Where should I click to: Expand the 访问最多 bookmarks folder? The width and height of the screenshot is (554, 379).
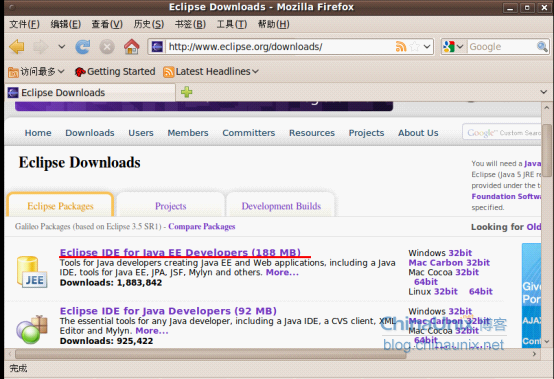point(36,72)
